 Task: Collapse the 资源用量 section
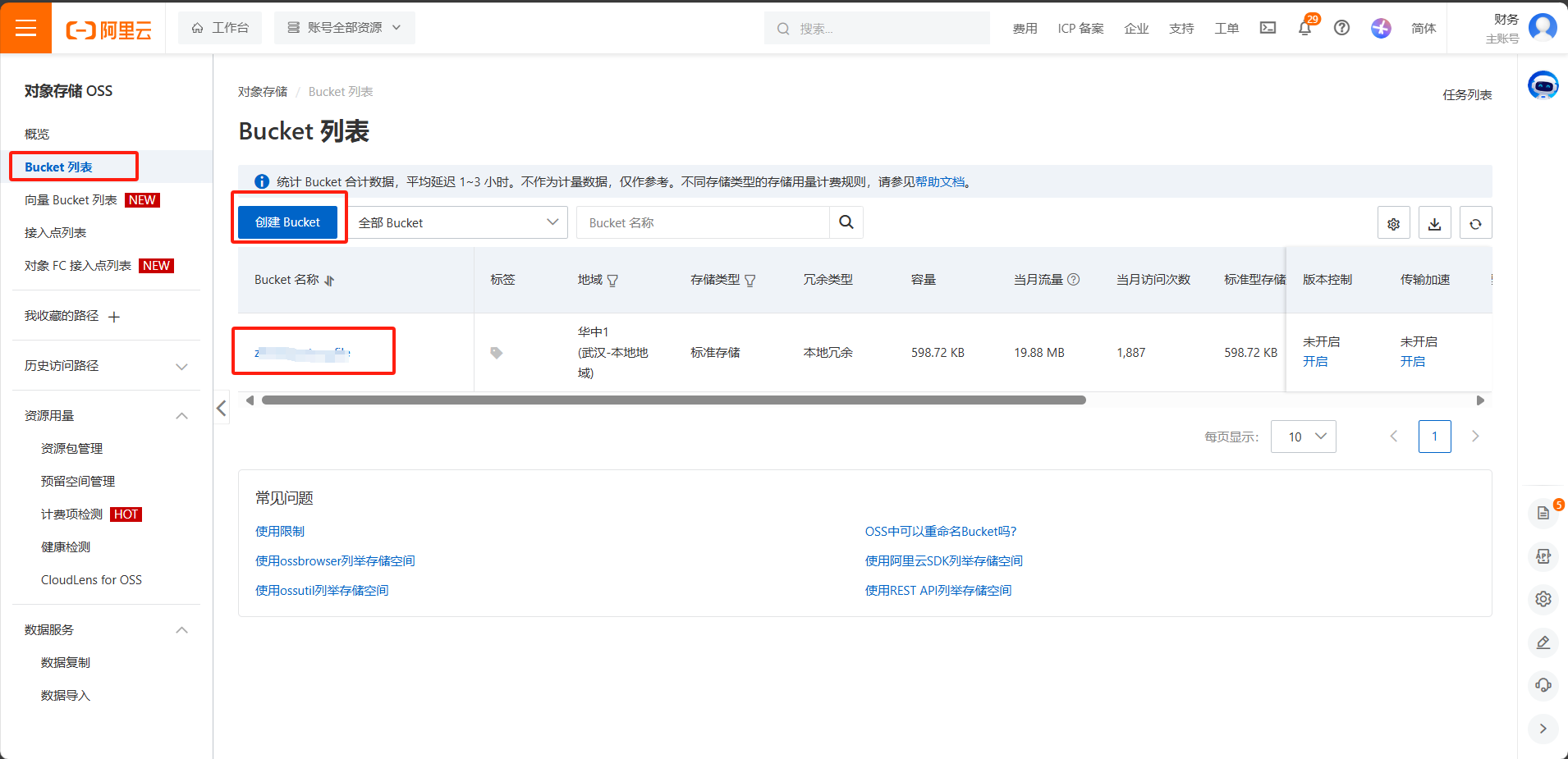[x=181, y=415]
